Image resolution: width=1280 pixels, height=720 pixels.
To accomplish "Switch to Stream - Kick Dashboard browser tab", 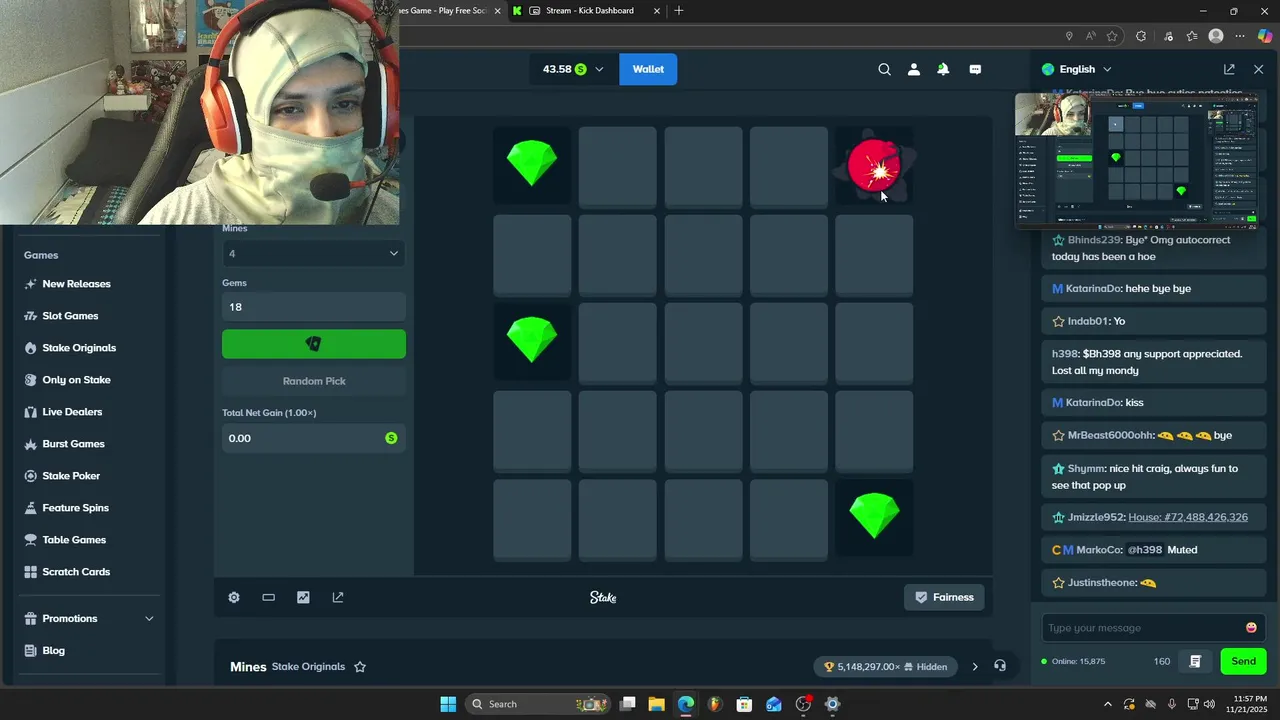I will [589, 11].
